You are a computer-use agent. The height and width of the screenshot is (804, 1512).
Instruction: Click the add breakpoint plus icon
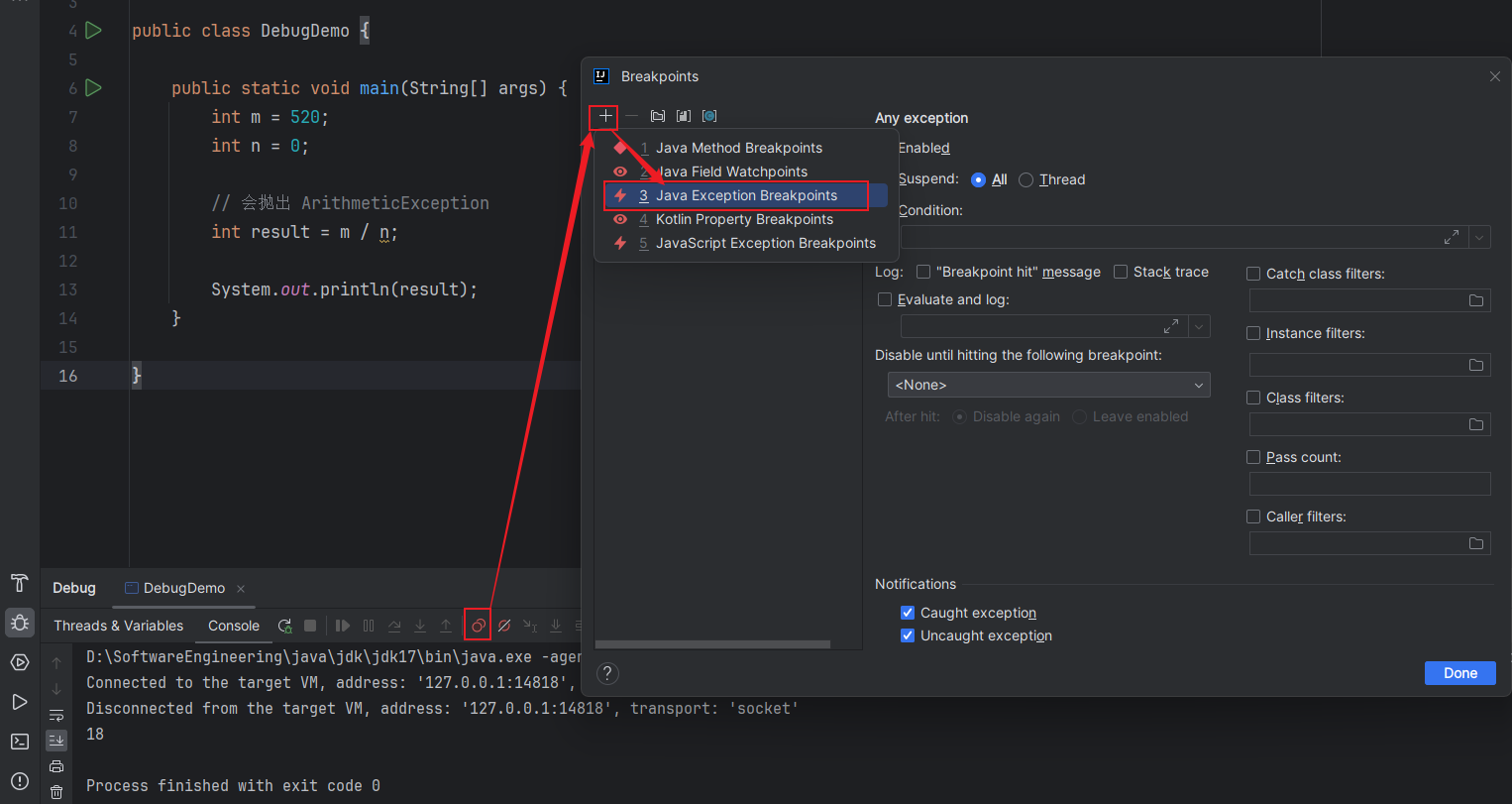(x=605, y=116)
